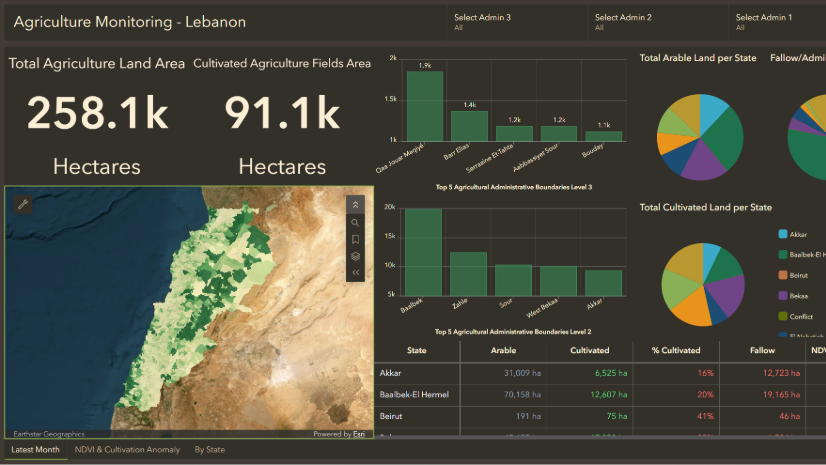Click the Zahle bar in Level 2 chart
The width and height of the screenshot is (826, 465).
click(x=468, y=274)
